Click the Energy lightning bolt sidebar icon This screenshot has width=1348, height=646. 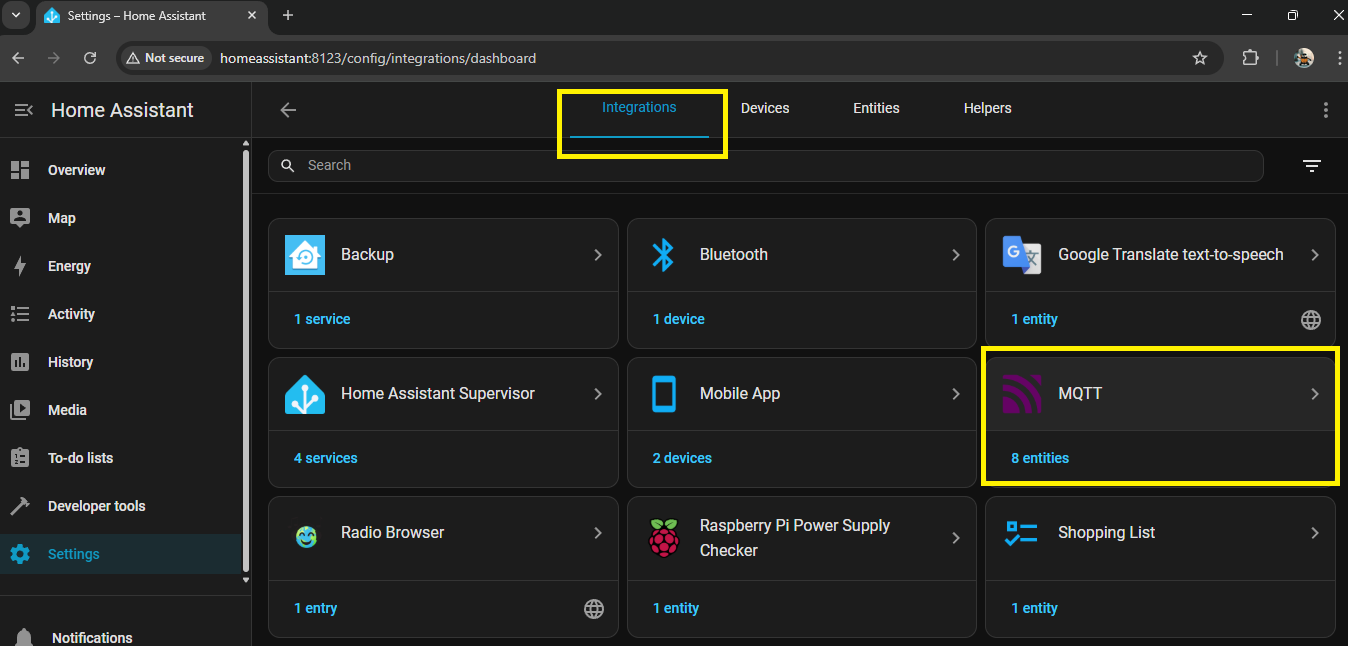(x=20, y=266)
